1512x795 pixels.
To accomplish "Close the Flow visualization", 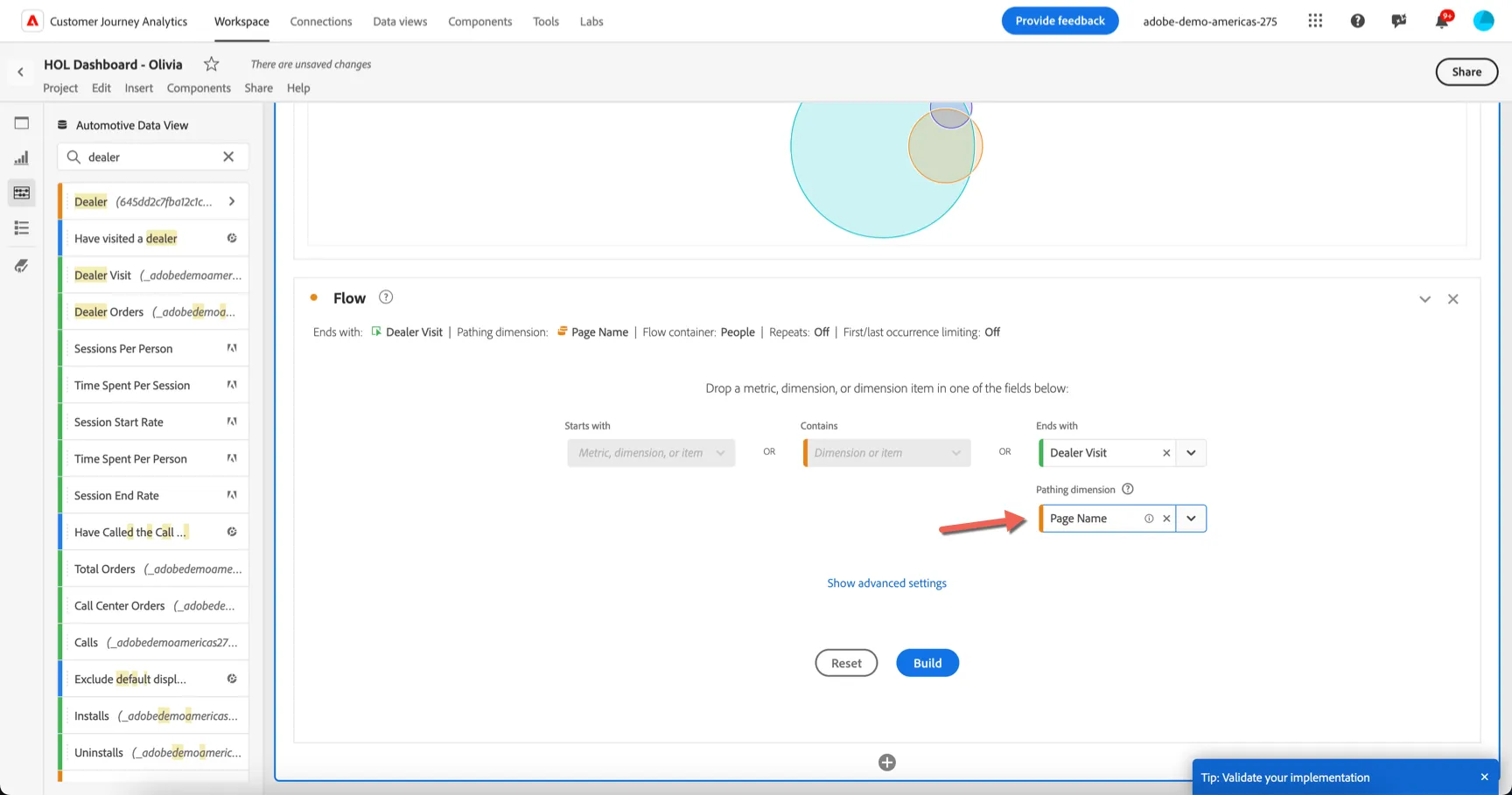I will [x=1453, y=299].
